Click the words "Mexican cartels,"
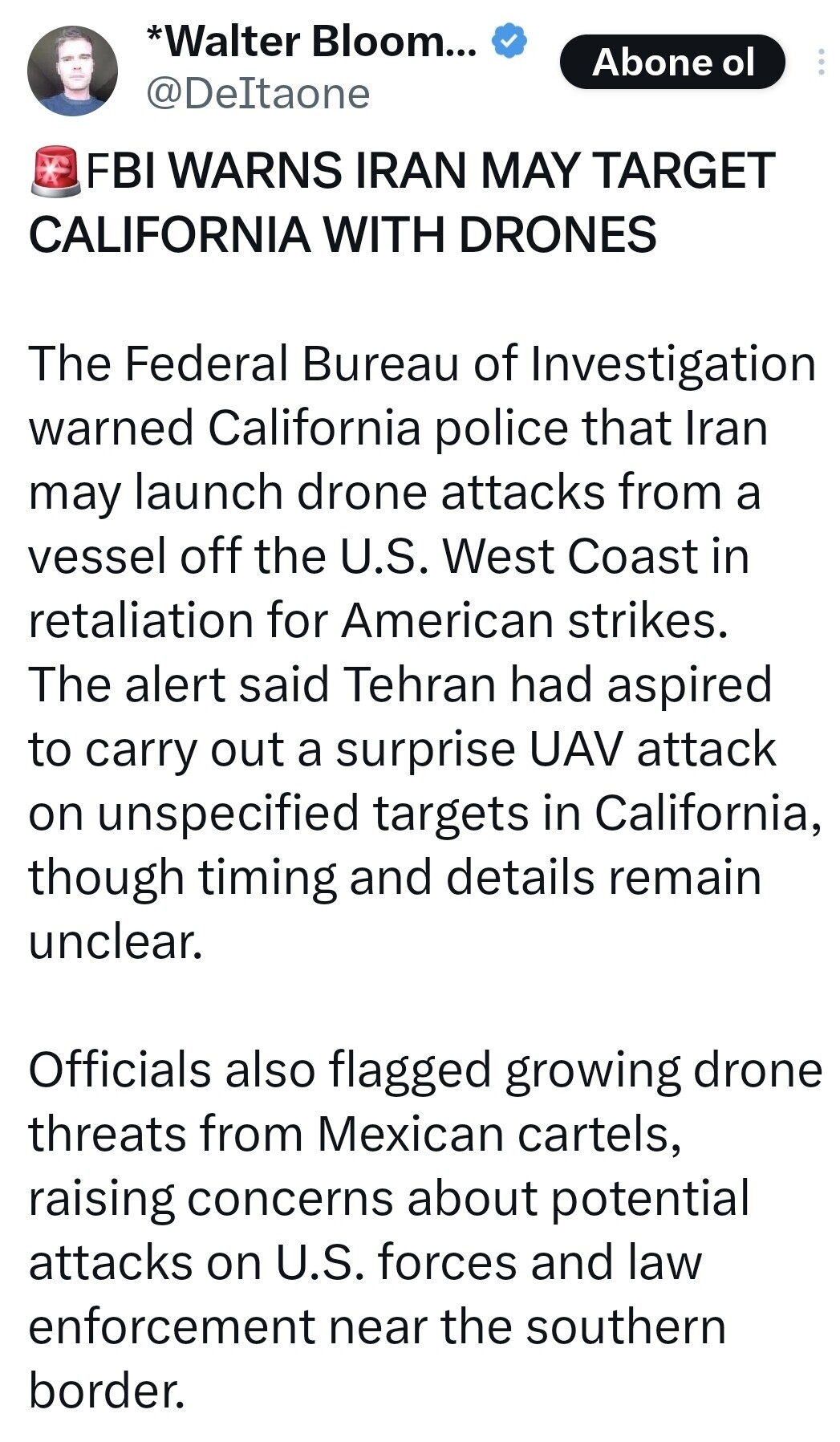Screen dimensions: 840x1442 tap(499, 1134)
